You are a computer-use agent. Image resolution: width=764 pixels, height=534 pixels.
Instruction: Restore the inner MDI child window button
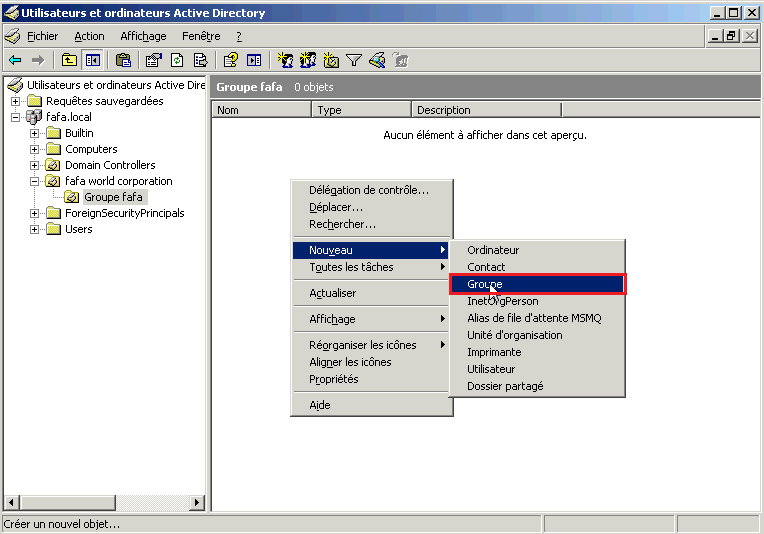point(731,36)
